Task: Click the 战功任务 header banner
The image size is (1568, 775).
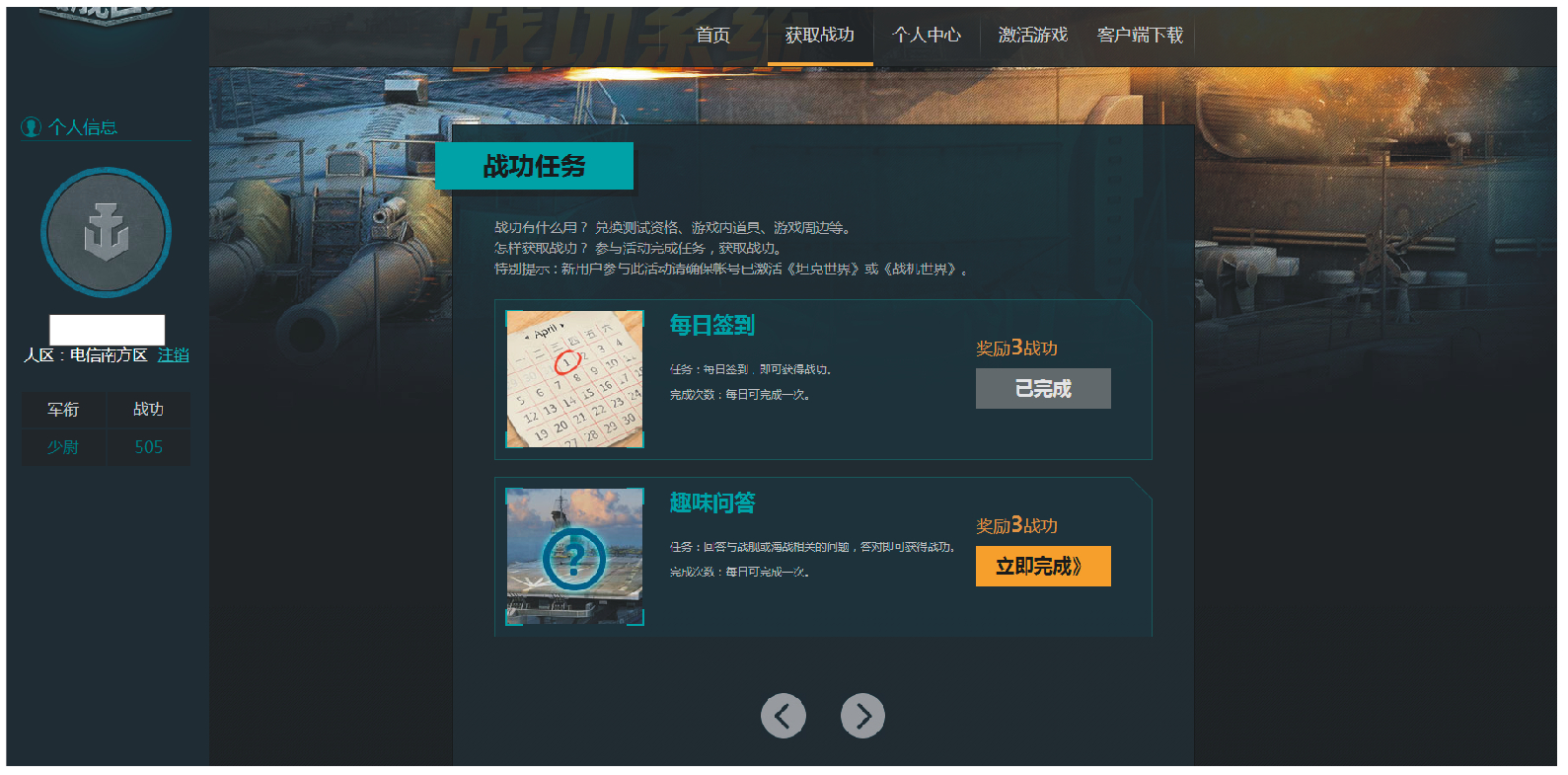Action: click(534, 166)
